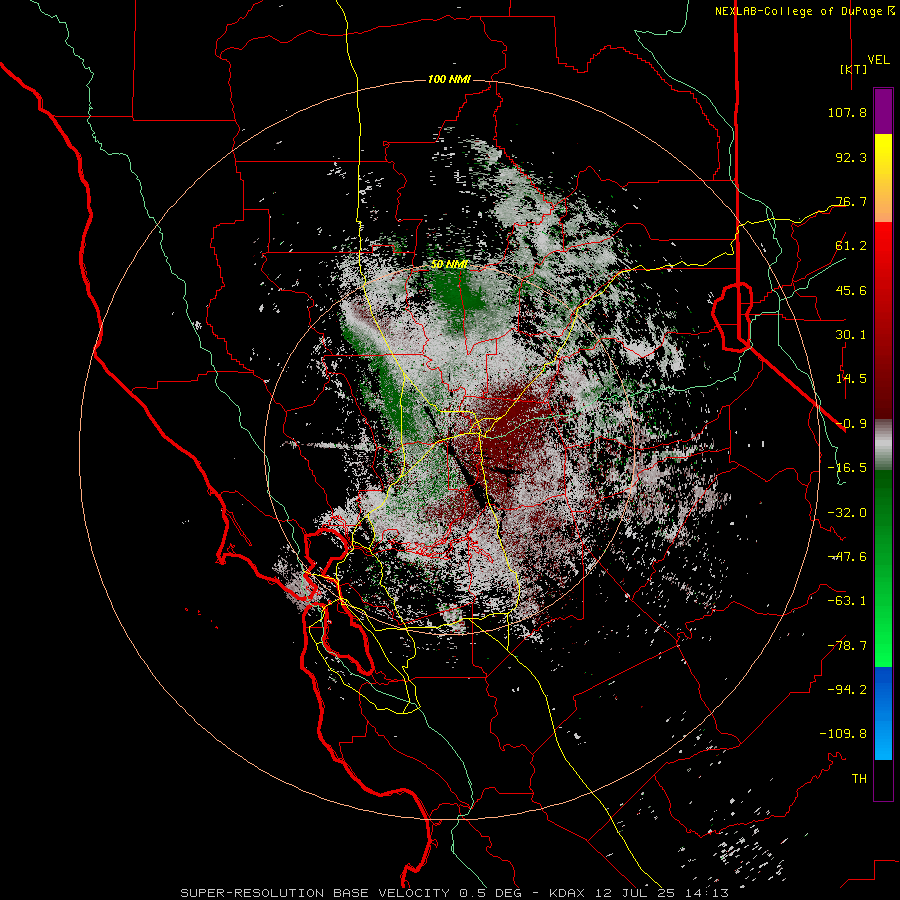Click the -16.5 legend value
900x900 pixels.
click(x=847, y=467)
